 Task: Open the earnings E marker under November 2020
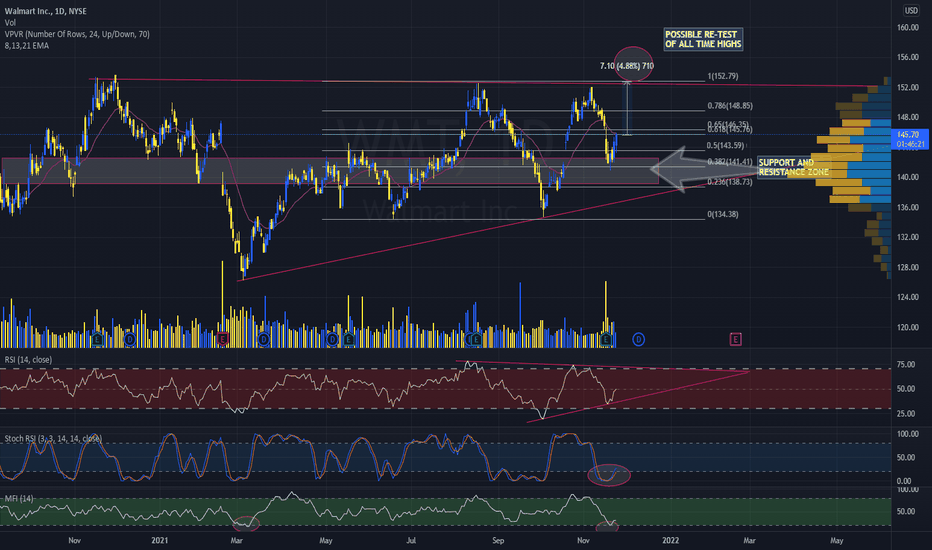[97, 340]
